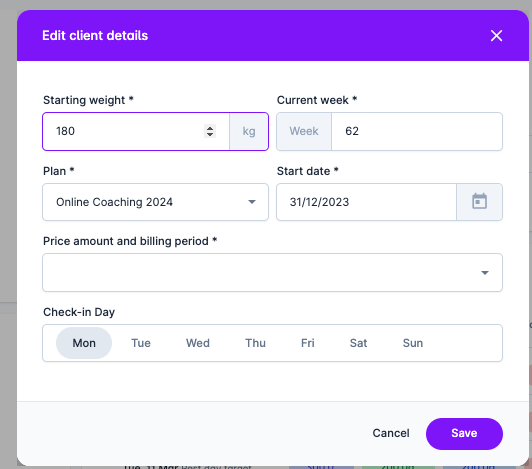Open the Online Coaching 2024 plan dropdown
Viewport: 532px width, 469px height.
click(x=155, y=202)
